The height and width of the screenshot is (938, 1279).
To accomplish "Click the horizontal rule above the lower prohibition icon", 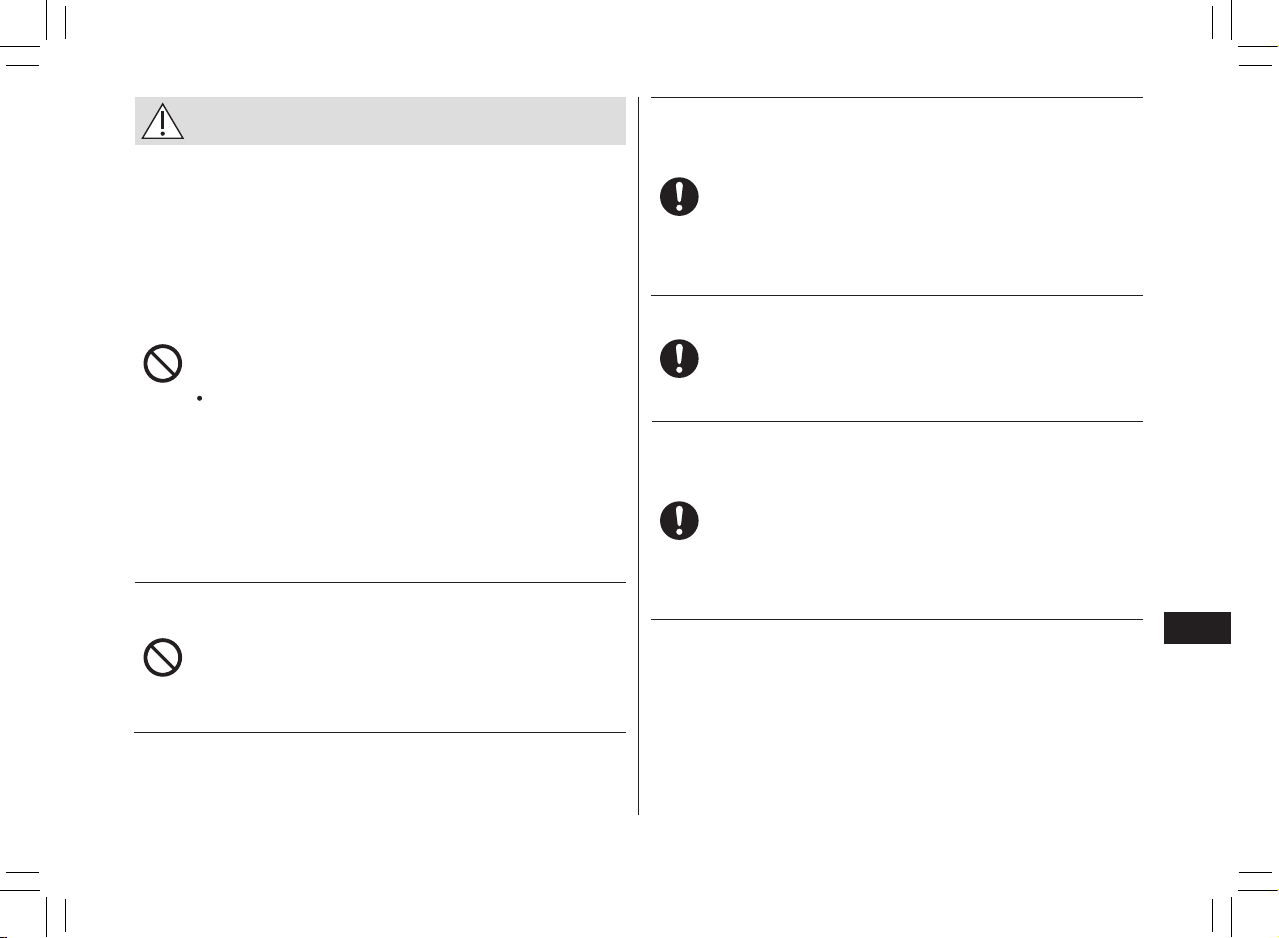I will (x=380, y=582).
